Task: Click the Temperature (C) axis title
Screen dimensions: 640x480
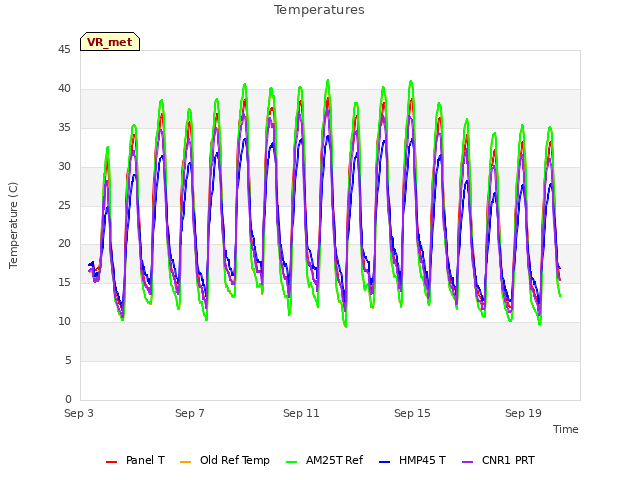Action: tap(13, 225)
